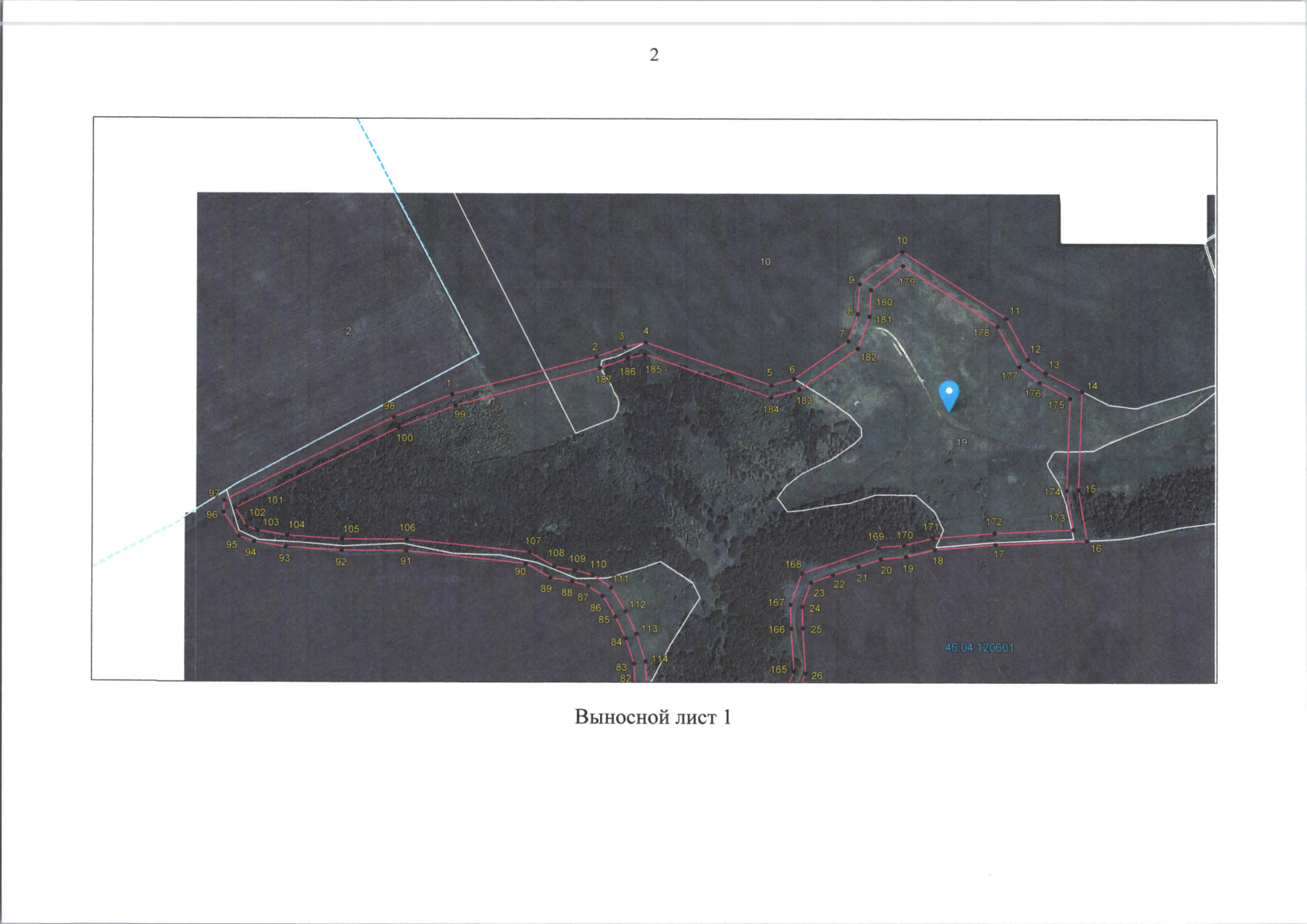
Task: Select boundary point 107 label
Action: pyautogui.click(x=533, y=541)
